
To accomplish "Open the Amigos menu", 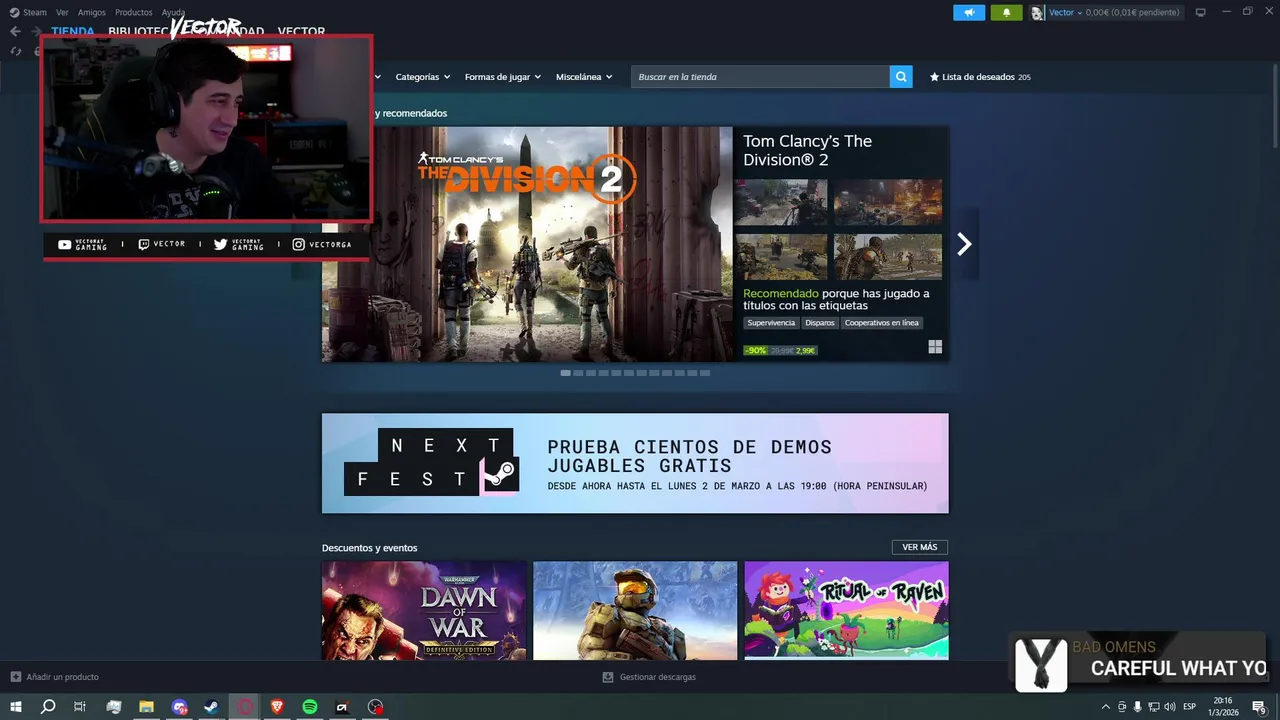I will (x=92, y=12).
